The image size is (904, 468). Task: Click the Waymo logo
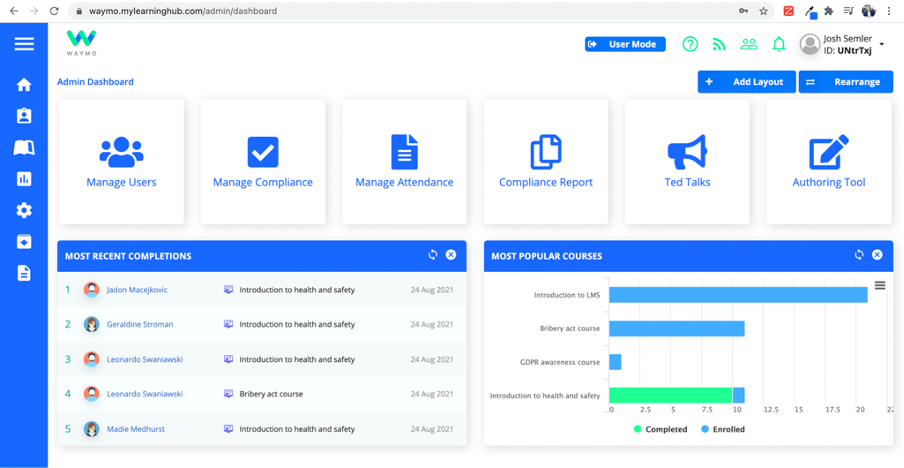pos(81,43)
